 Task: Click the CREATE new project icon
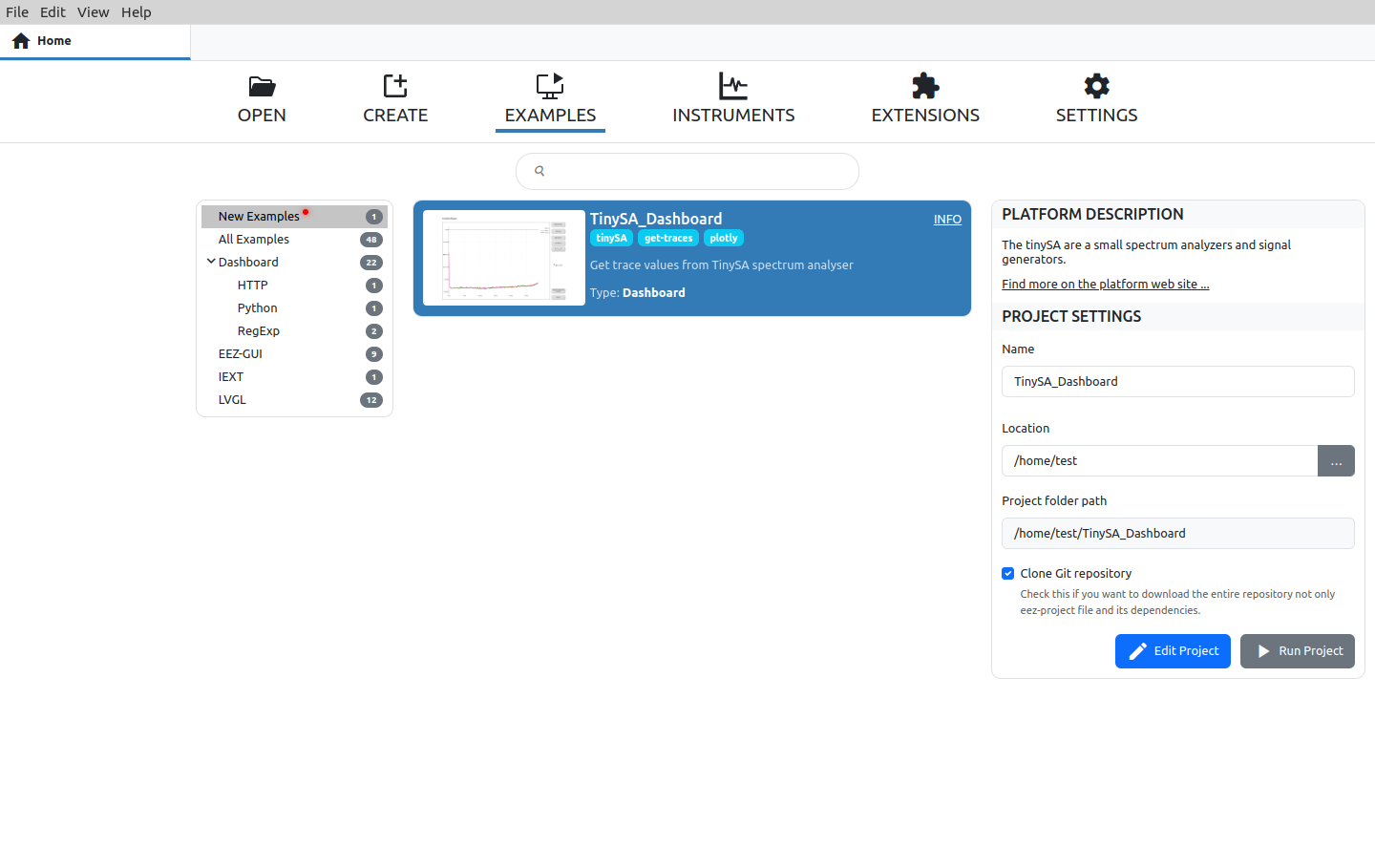click(x=395, y=86)
